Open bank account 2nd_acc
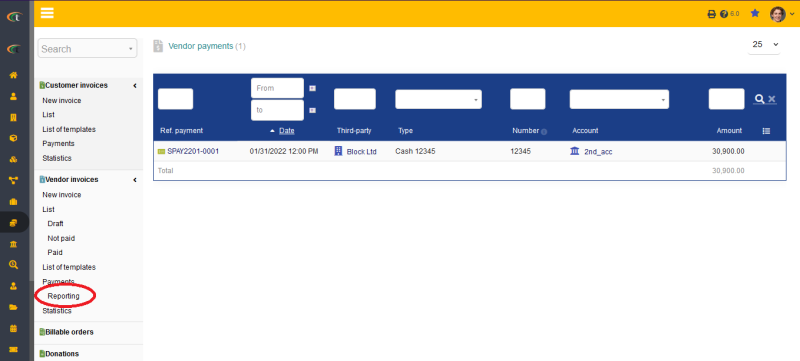 point(598,152)
